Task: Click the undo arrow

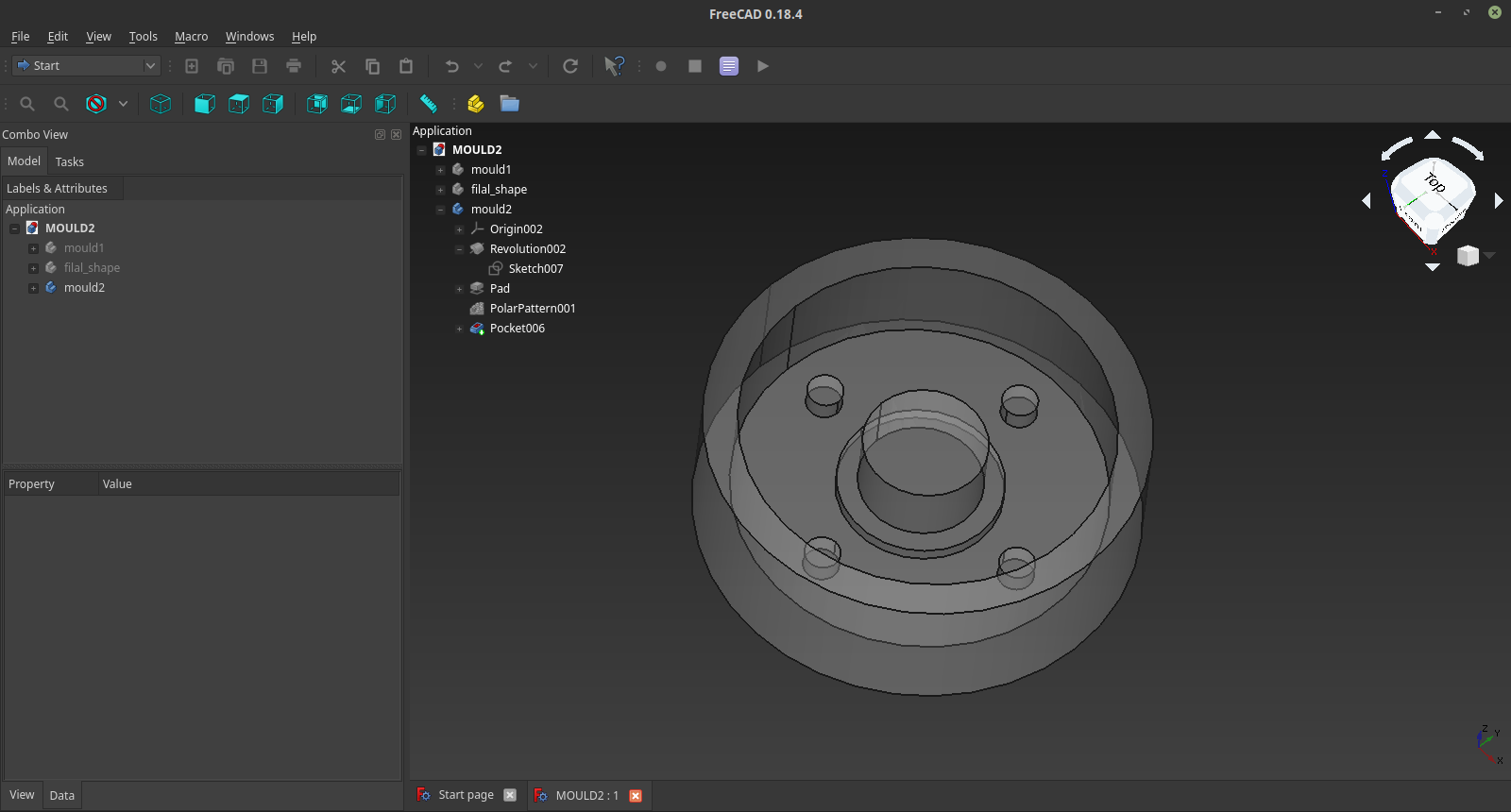Action: tap(452, 66)
